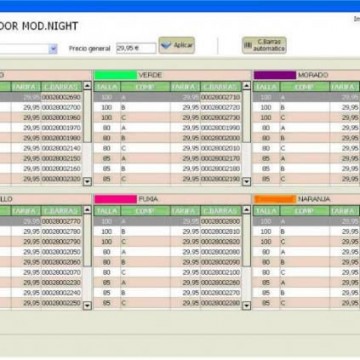Click TALLA header in MORADO table
This screenshot has height=360, width=360.
point(266,87)
